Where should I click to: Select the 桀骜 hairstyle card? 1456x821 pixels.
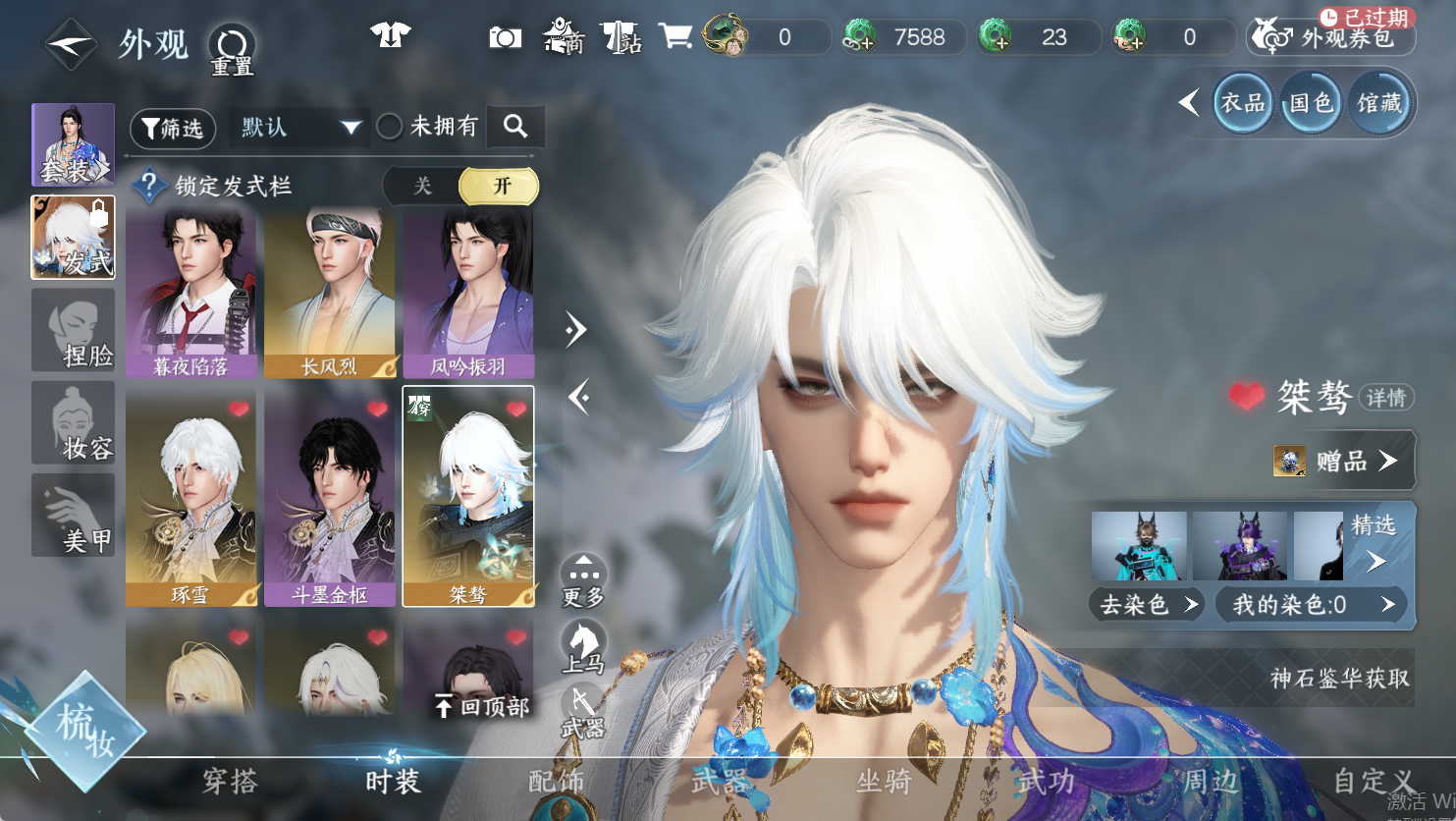(469, 496)
